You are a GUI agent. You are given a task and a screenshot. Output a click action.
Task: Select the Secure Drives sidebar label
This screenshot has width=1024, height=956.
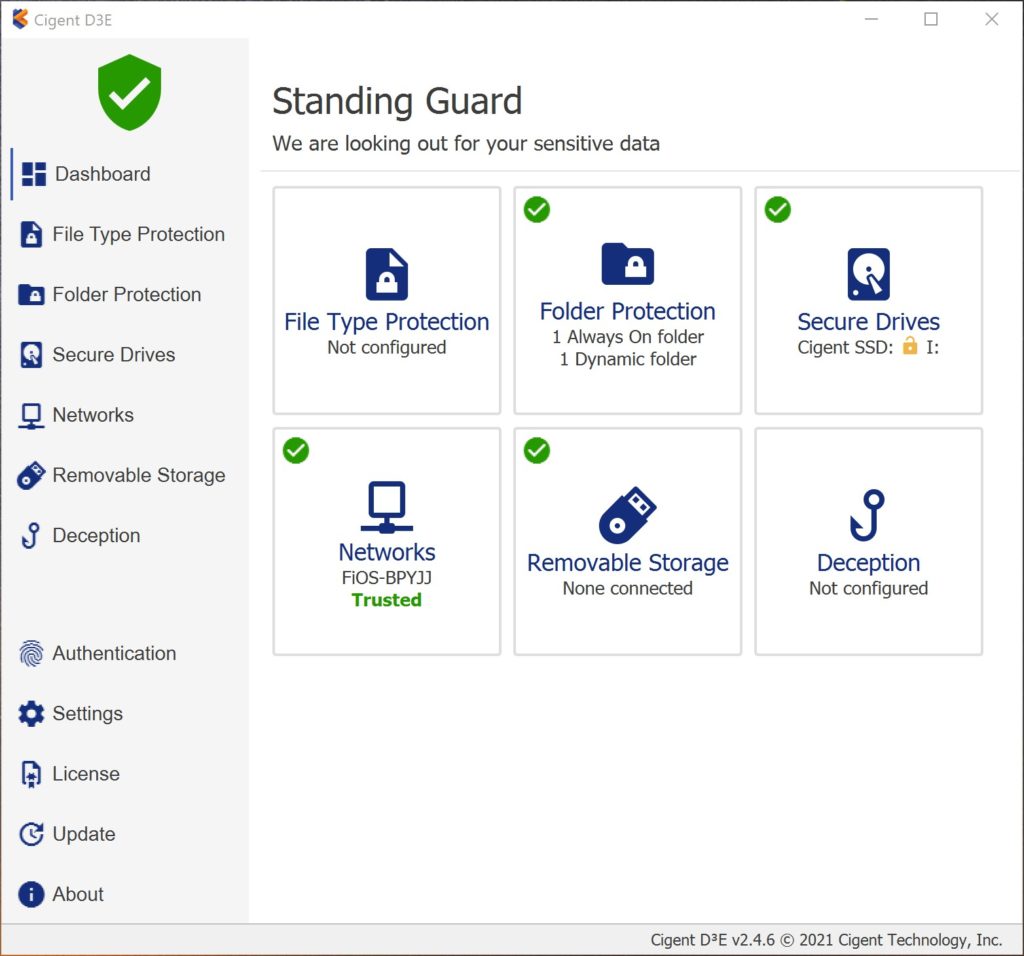pos(114,355)
